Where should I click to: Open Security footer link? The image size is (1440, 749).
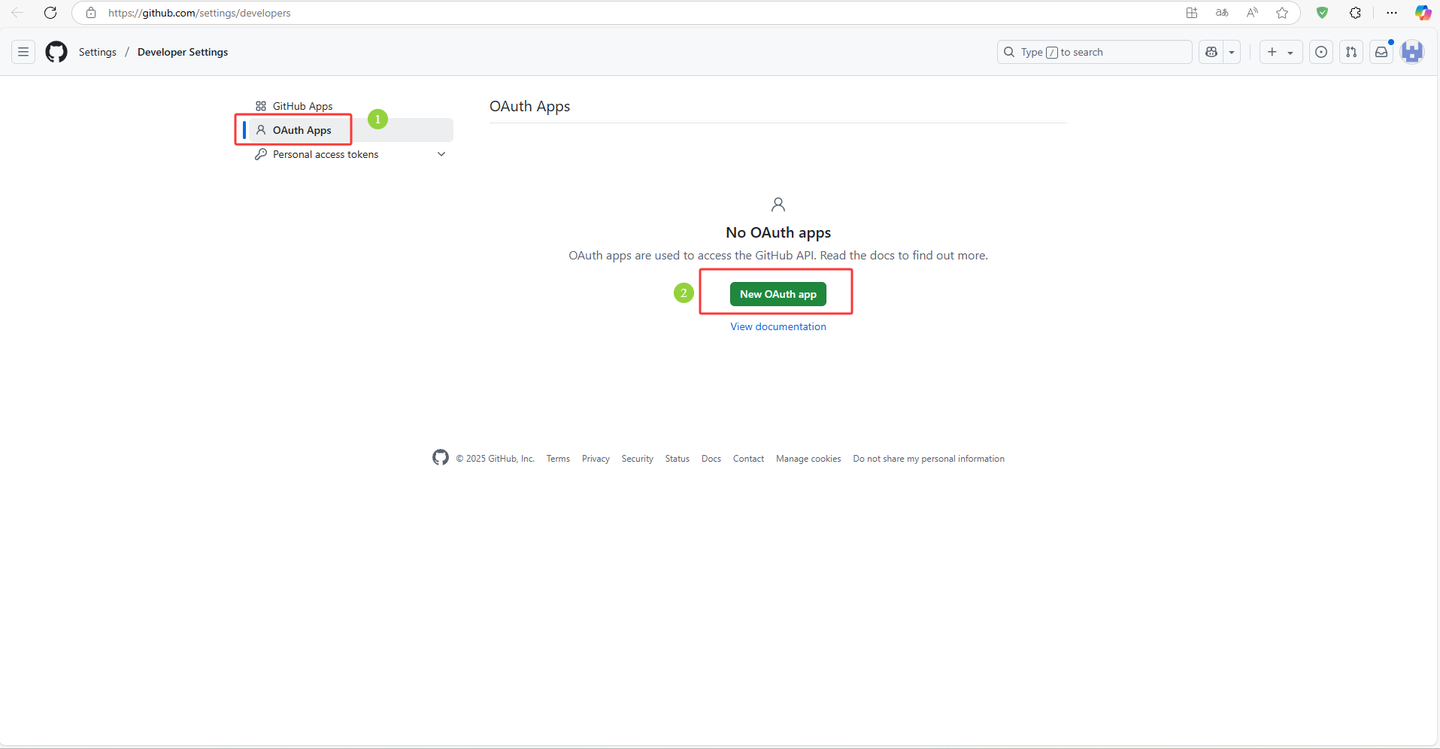tap(637, 459)
